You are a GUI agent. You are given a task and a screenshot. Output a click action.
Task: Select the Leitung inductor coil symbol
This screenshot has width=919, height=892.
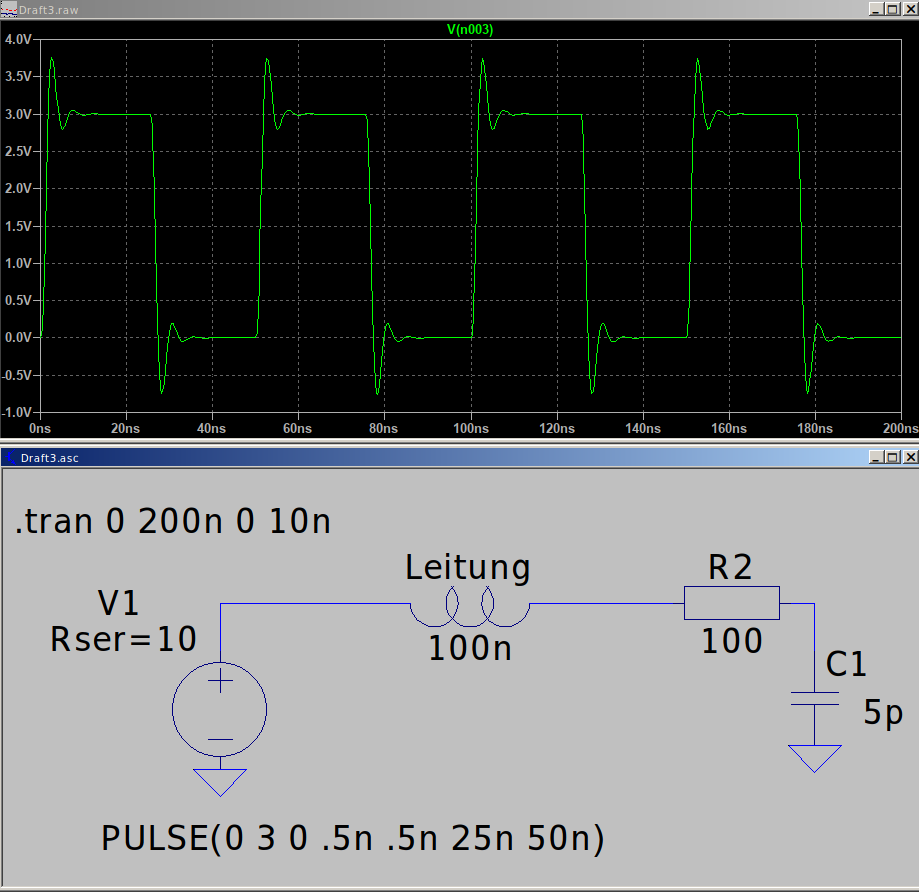point(469,605)
